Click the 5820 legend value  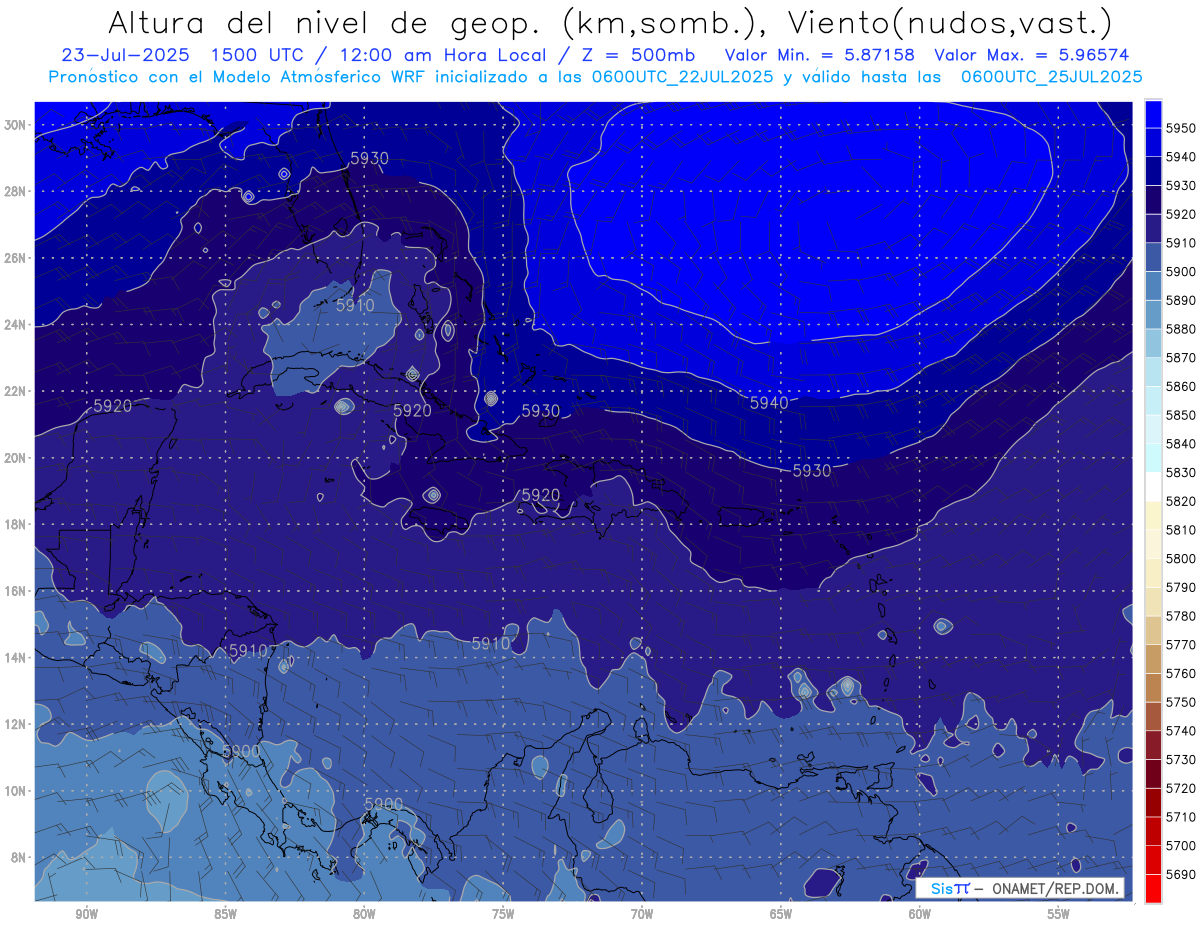click(1181, 501)
